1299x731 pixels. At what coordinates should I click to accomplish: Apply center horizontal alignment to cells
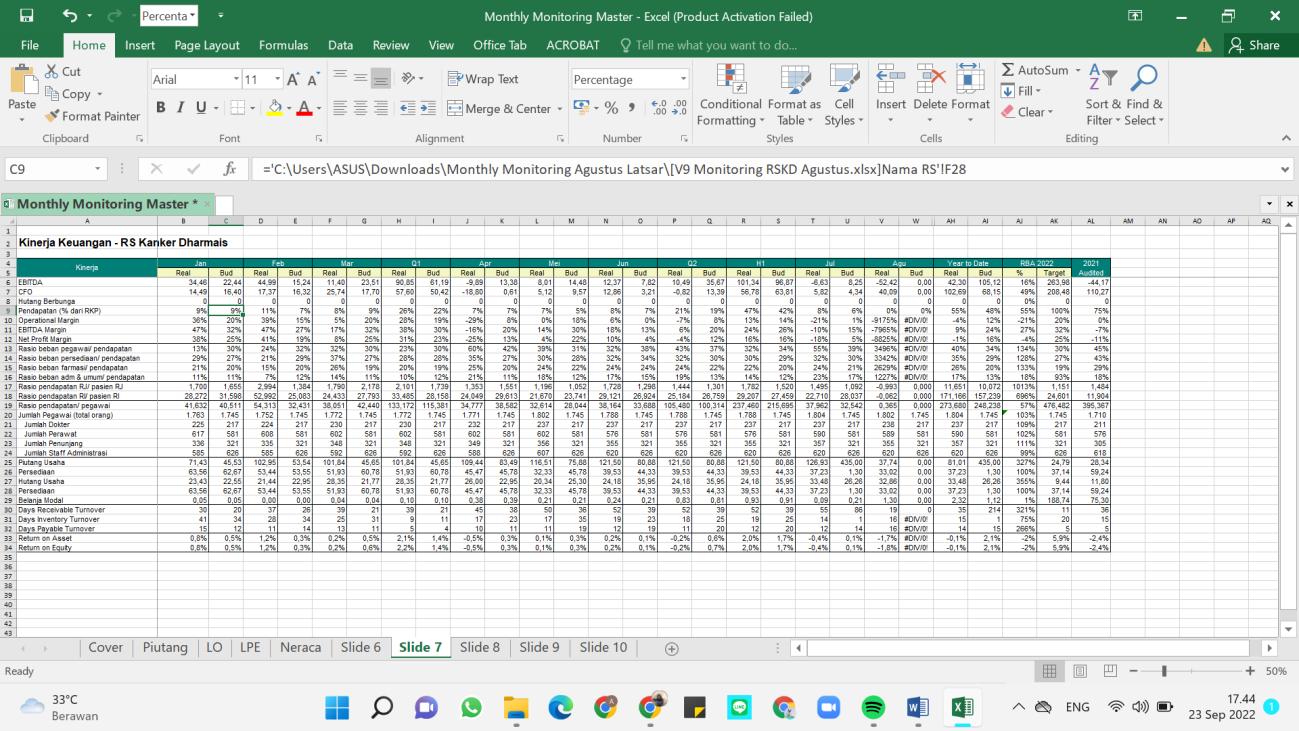(360, 108)
